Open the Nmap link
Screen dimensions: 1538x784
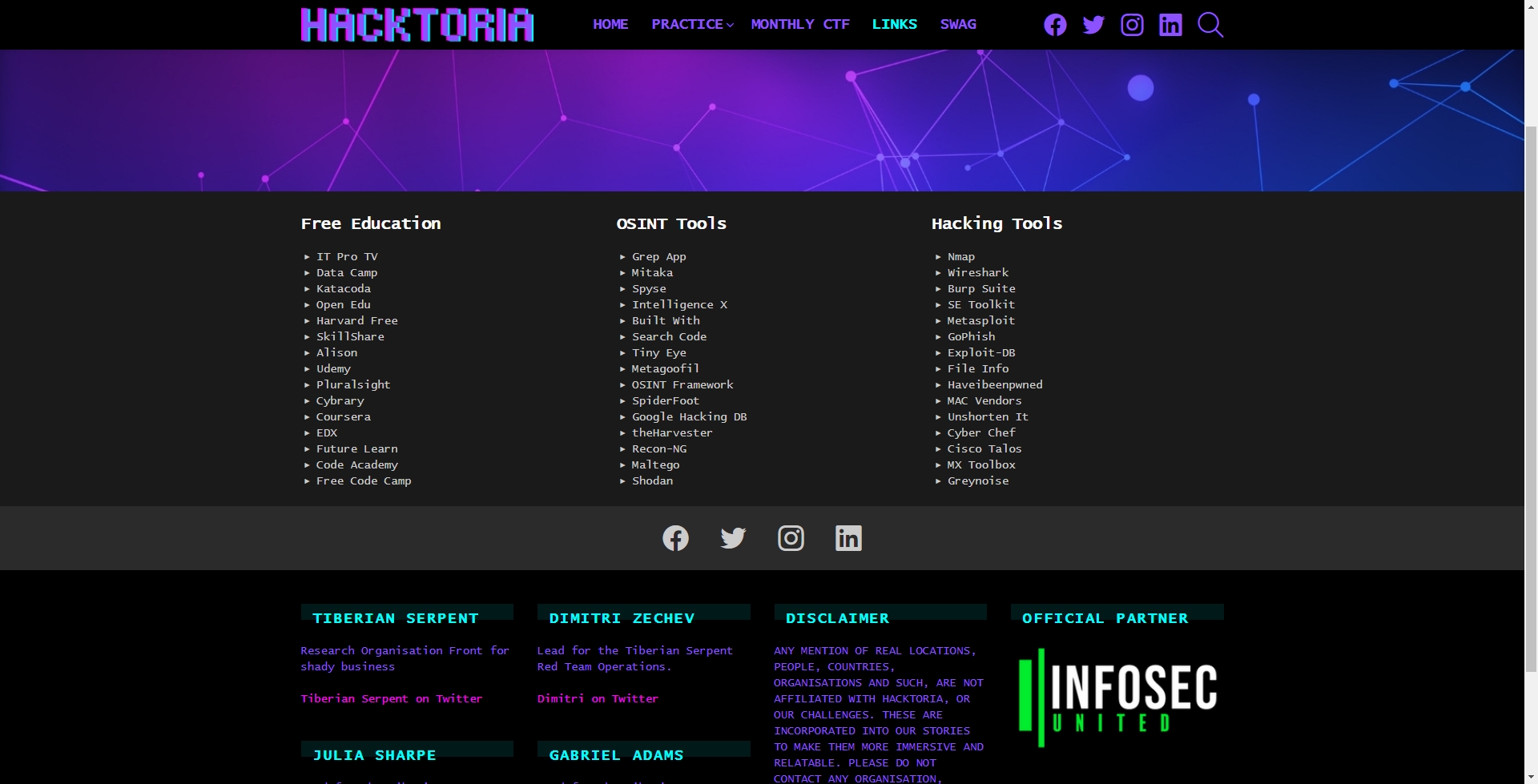coord(961,256)
